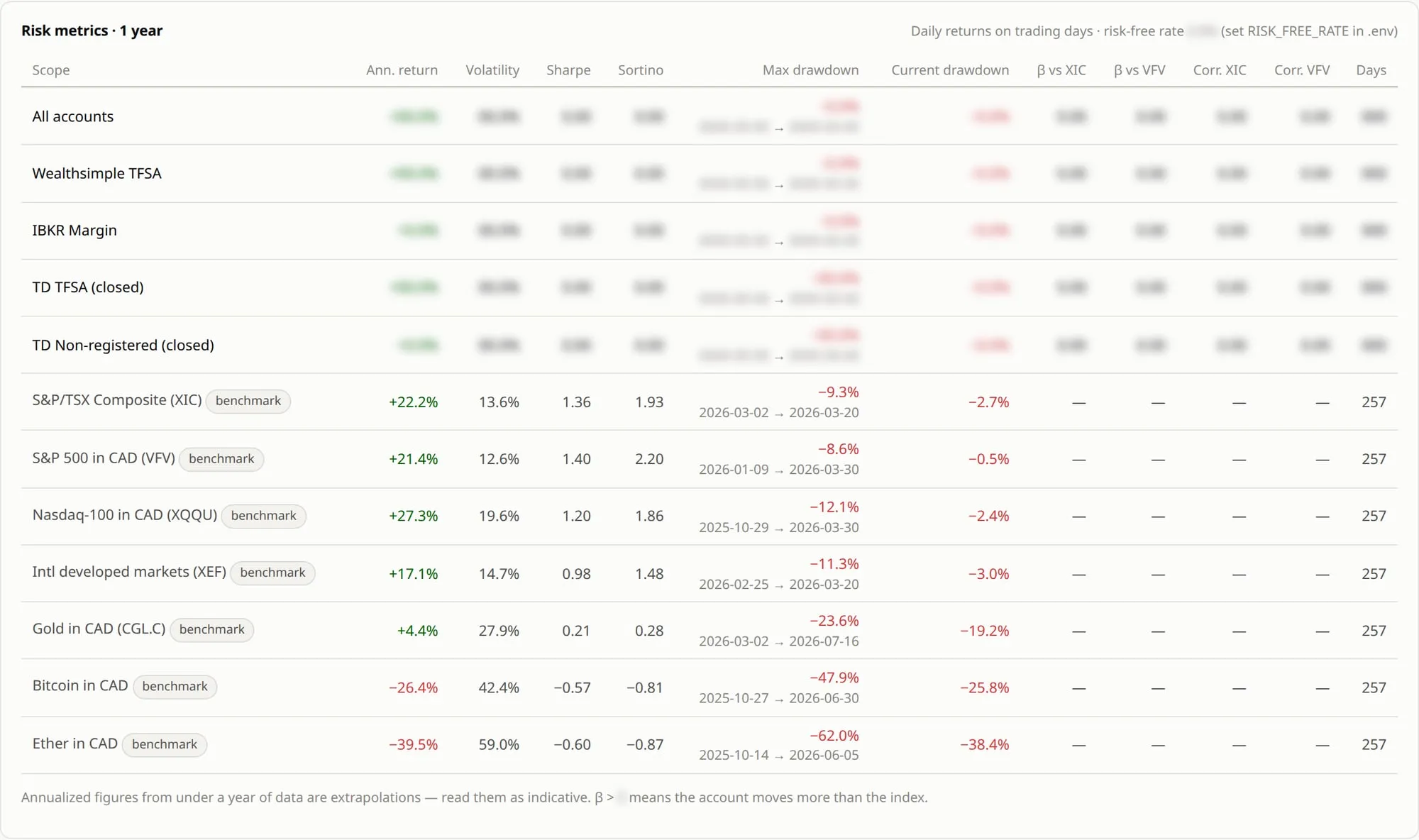Click the 2026-01-09 → 2026-03-30 drawdown dates
This screenshot has height=840, width=1419.
click(x=778, y=470)
